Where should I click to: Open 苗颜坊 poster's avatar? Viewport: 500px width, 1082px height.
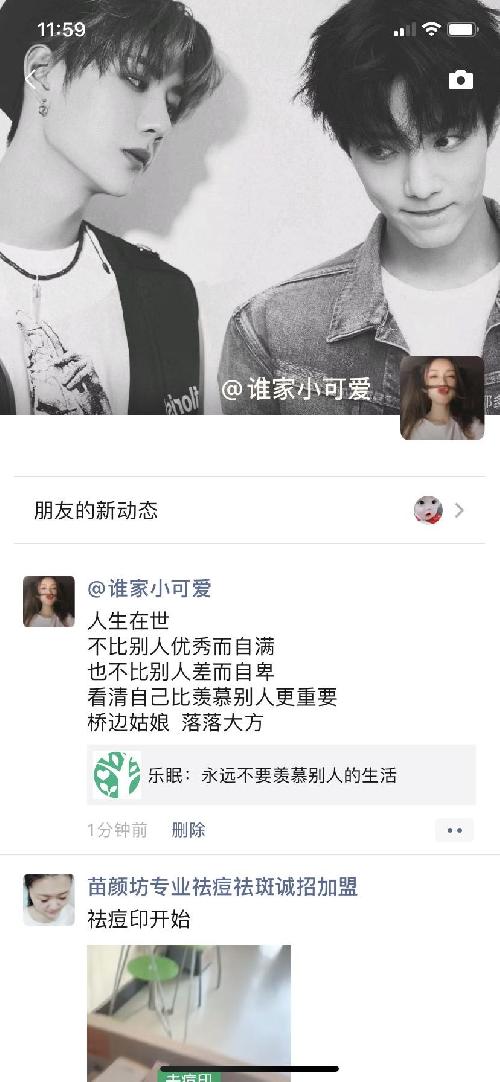[49, 900]
